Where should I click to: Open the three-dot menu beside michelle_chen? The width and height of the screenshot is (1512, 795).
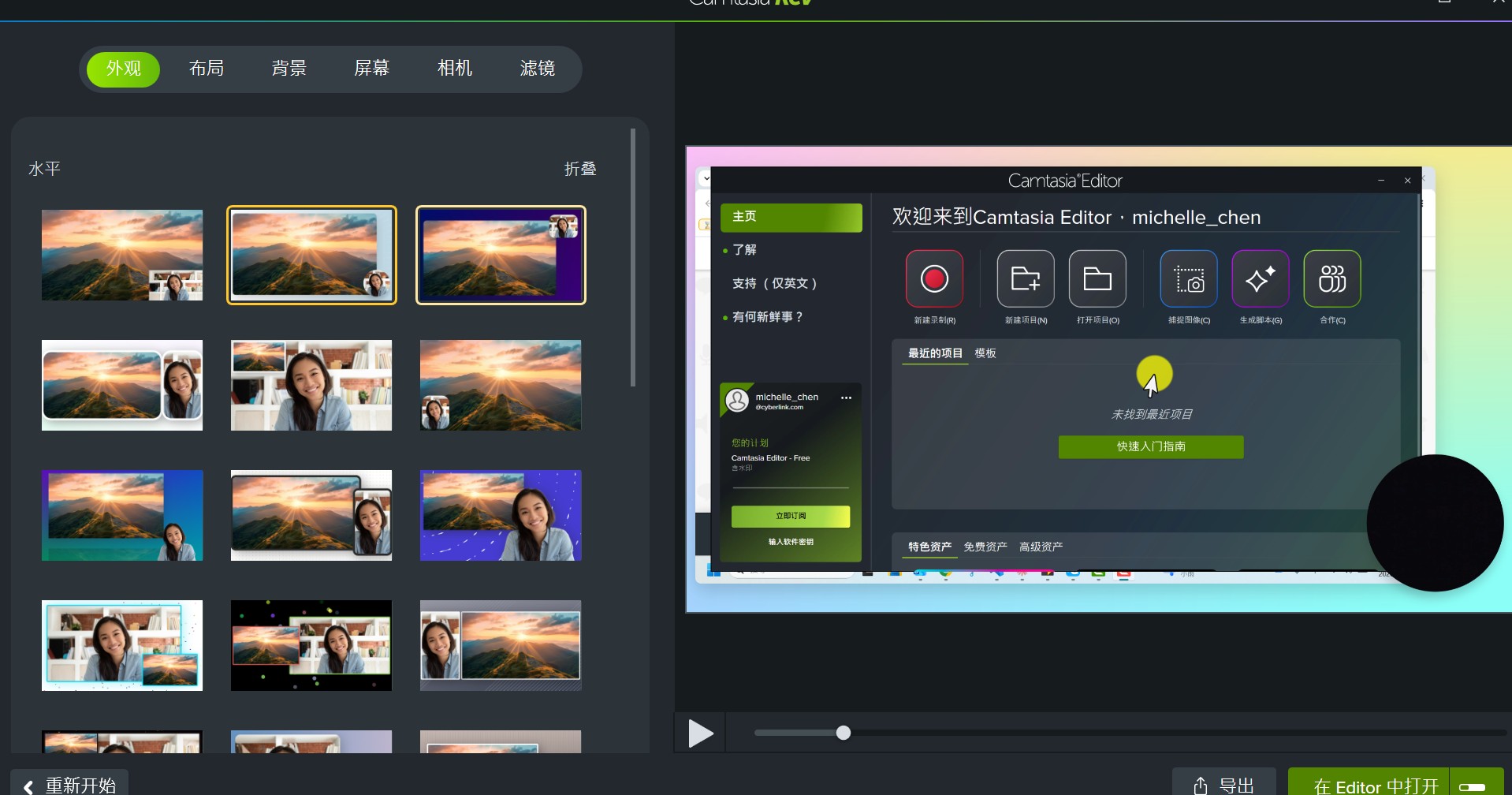pyautogui.click(x=846, y=397)
